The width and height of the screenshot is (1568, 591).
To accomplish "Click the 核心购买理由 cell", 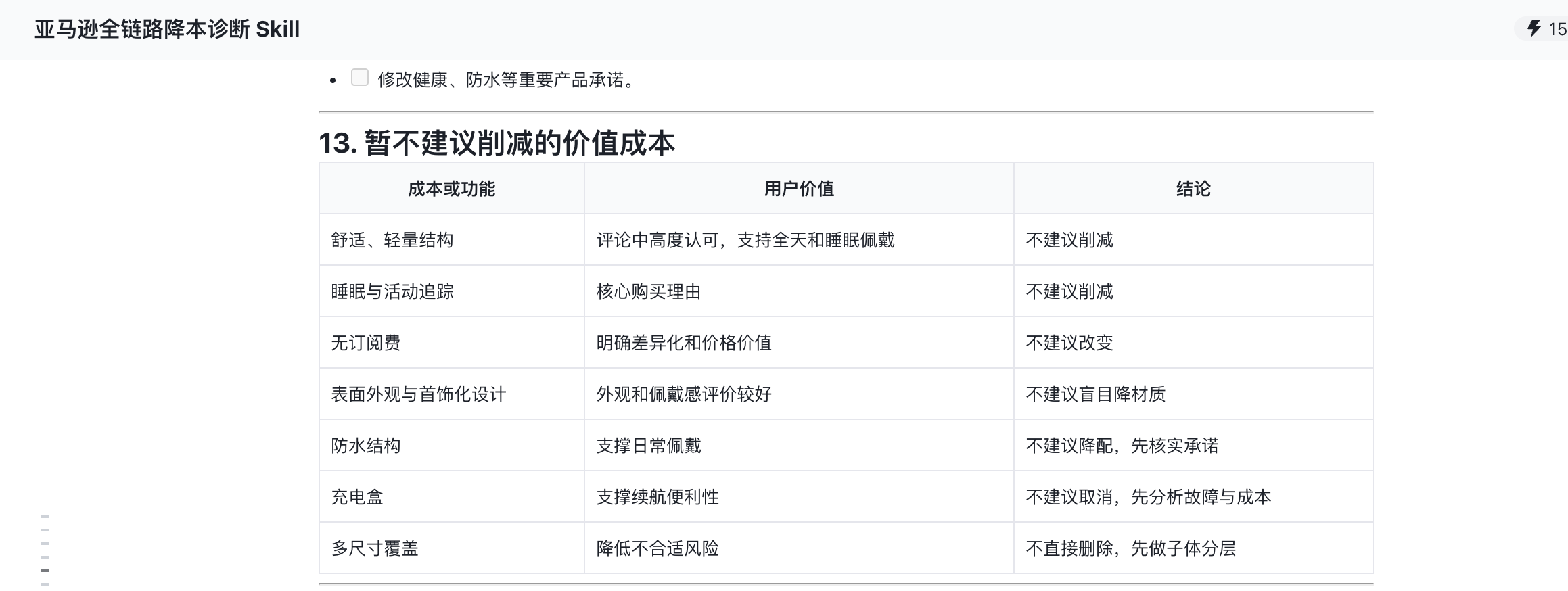I will click(799, 291).
